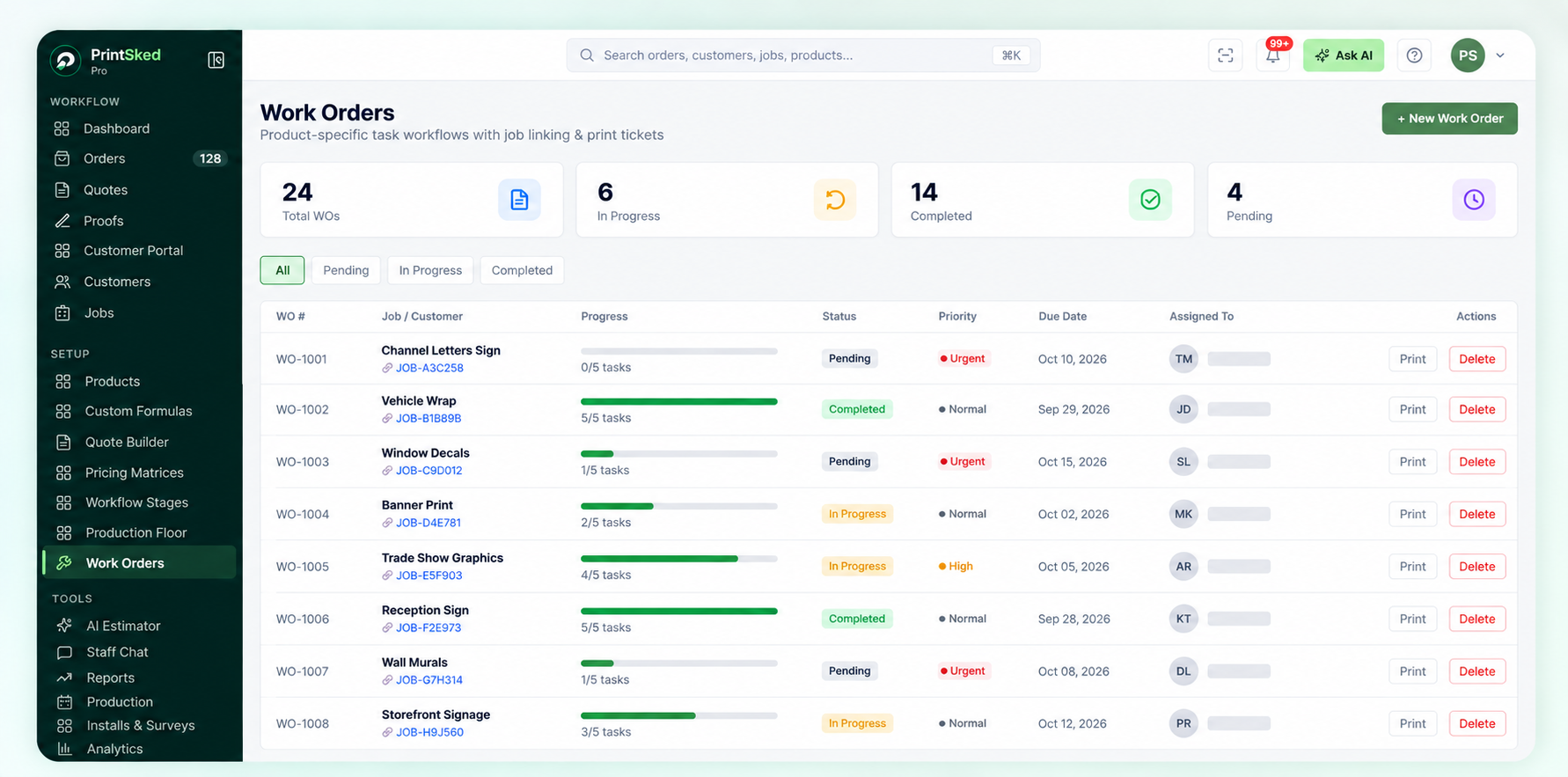Focus the search orders input field

(802, 55)
